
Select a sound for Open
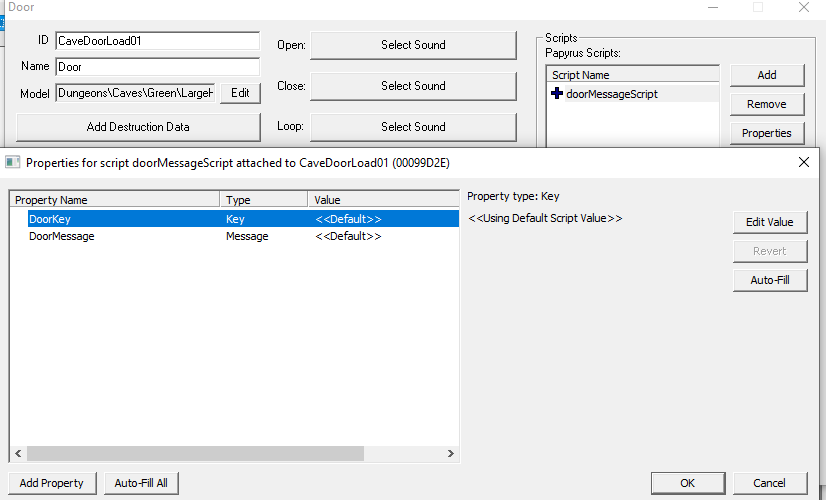(414, 45)
